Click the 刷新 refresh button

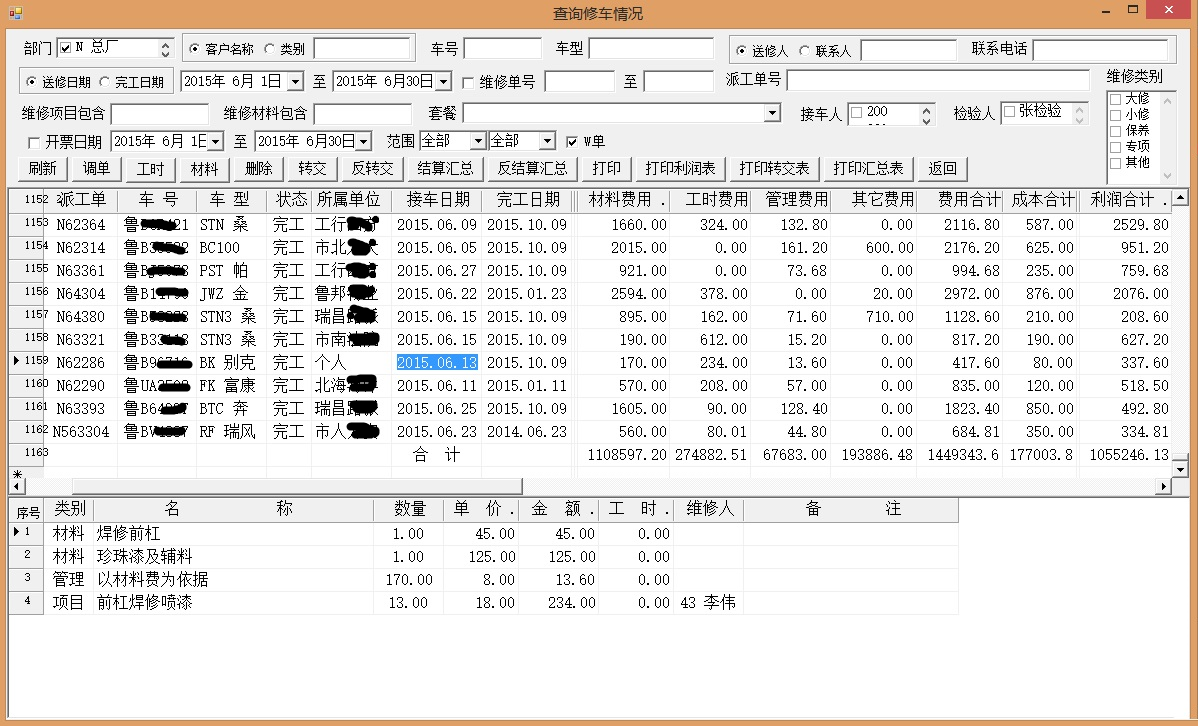43,169
